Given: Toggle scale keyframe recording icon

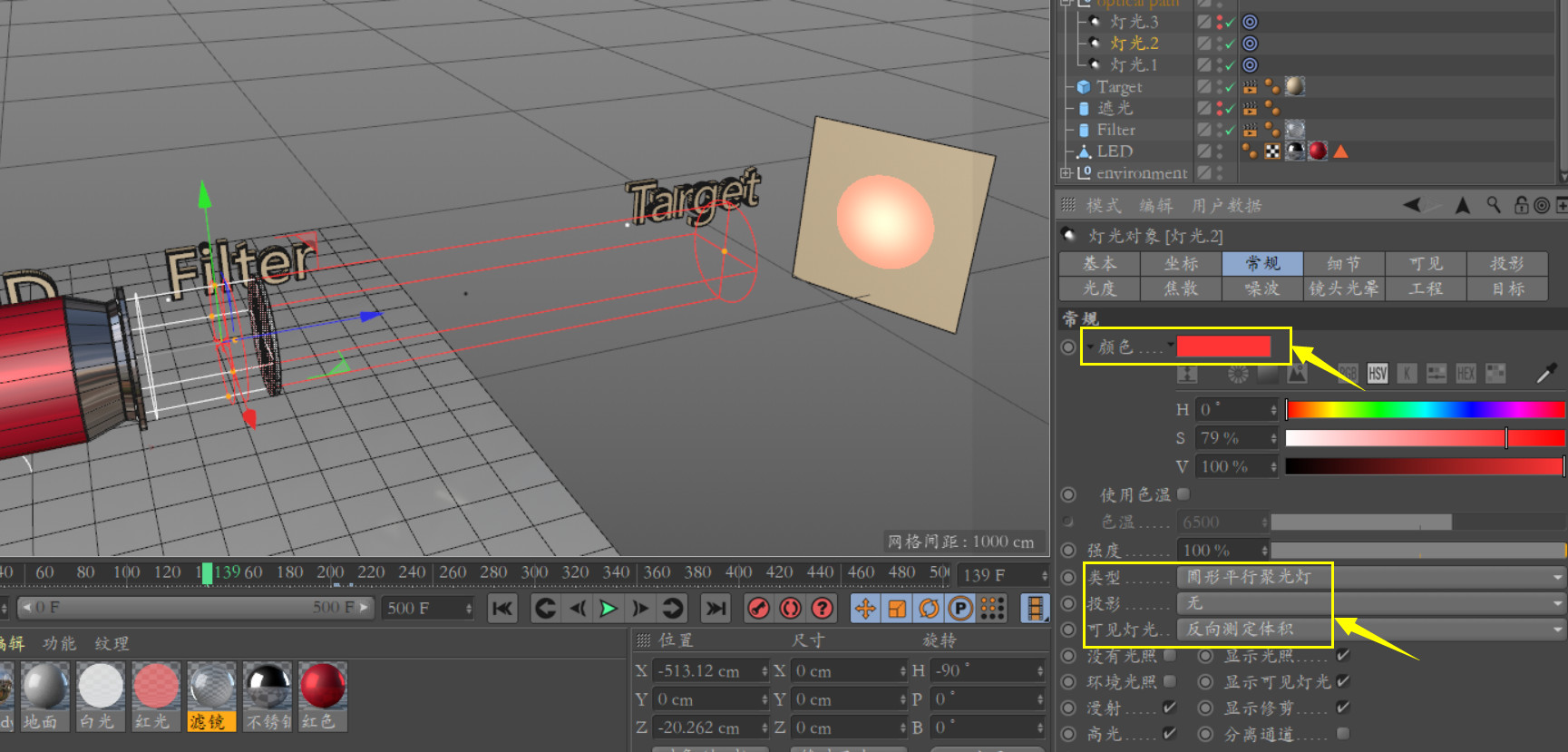Looking at the screenshot, I should point(897,608).
